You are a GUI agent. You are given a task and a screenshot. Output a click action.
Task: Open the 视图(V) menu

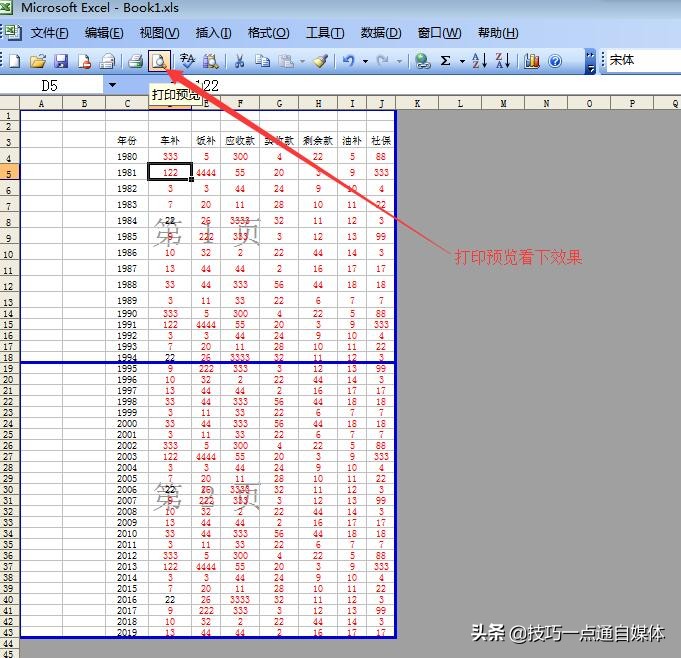pos(159,33)
